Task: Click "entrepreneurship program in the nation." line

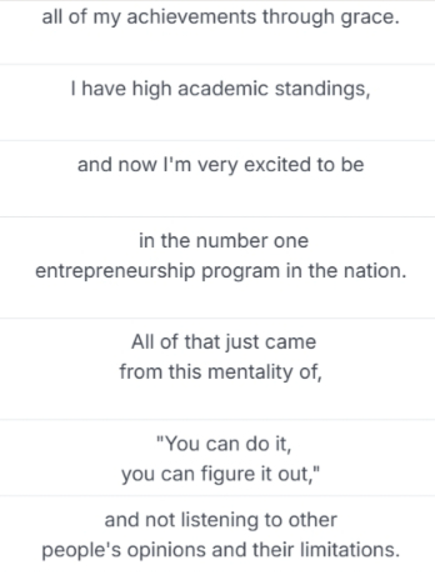Action: coord(220,271)
